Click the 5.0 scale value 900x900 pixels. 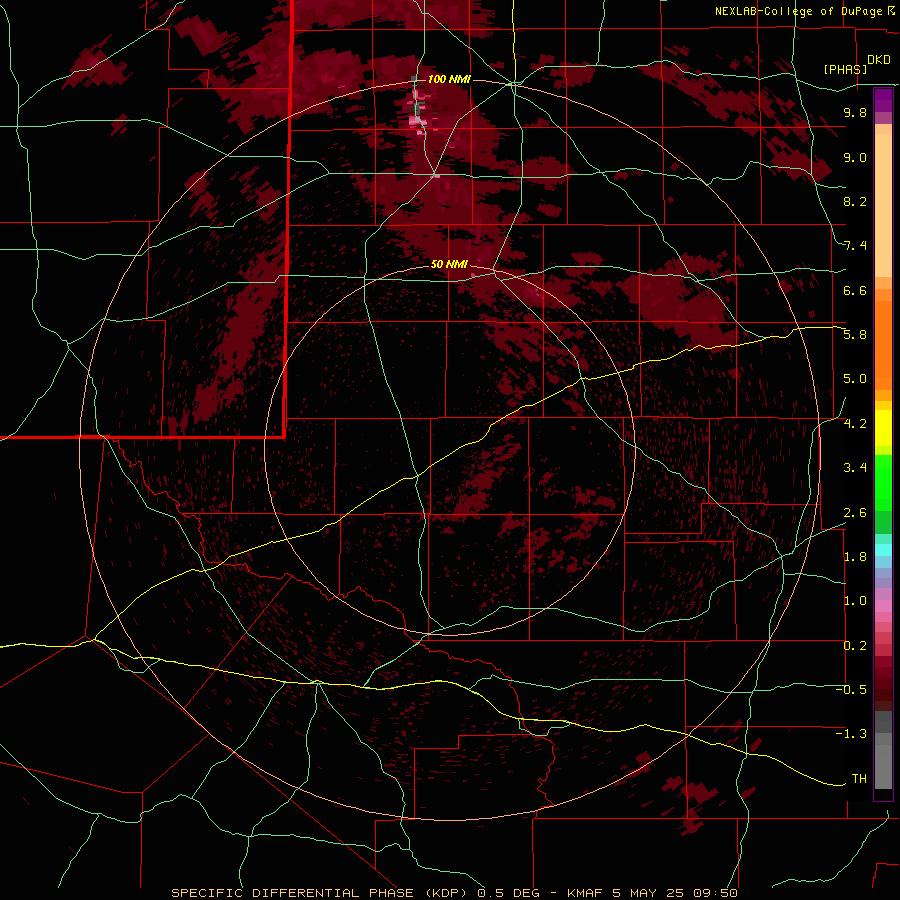(855, 379)
